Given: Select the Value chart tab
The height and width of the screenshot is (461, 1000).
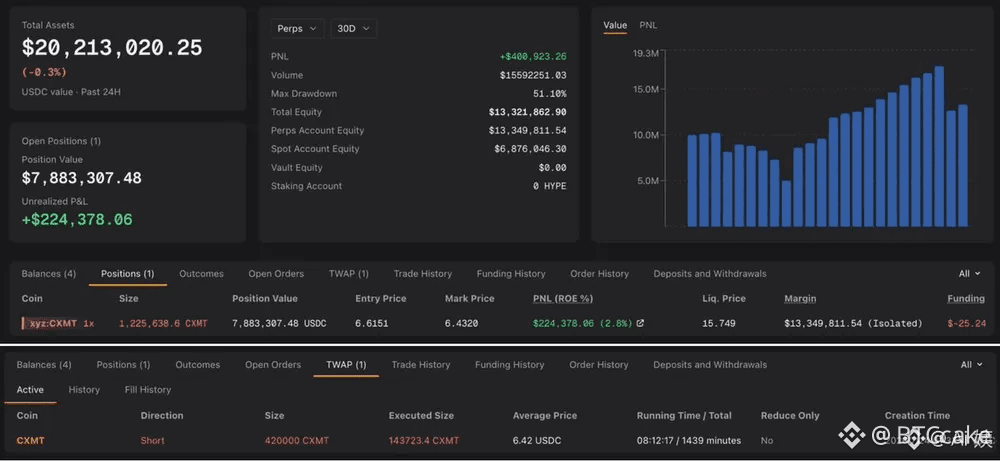Looking at the screenshot, I should (x=615, y=26).
